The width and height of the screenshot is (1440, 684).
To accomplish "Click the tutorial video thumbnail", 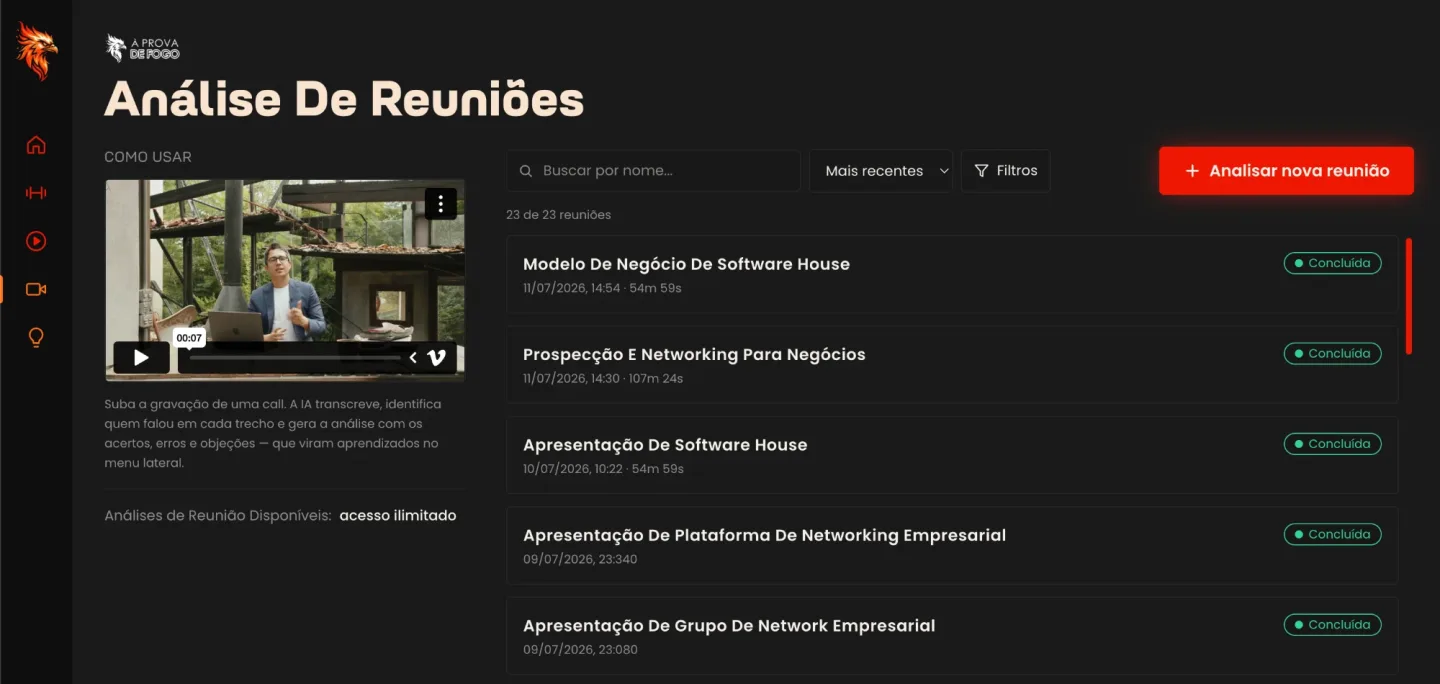I will click(285, 280).
